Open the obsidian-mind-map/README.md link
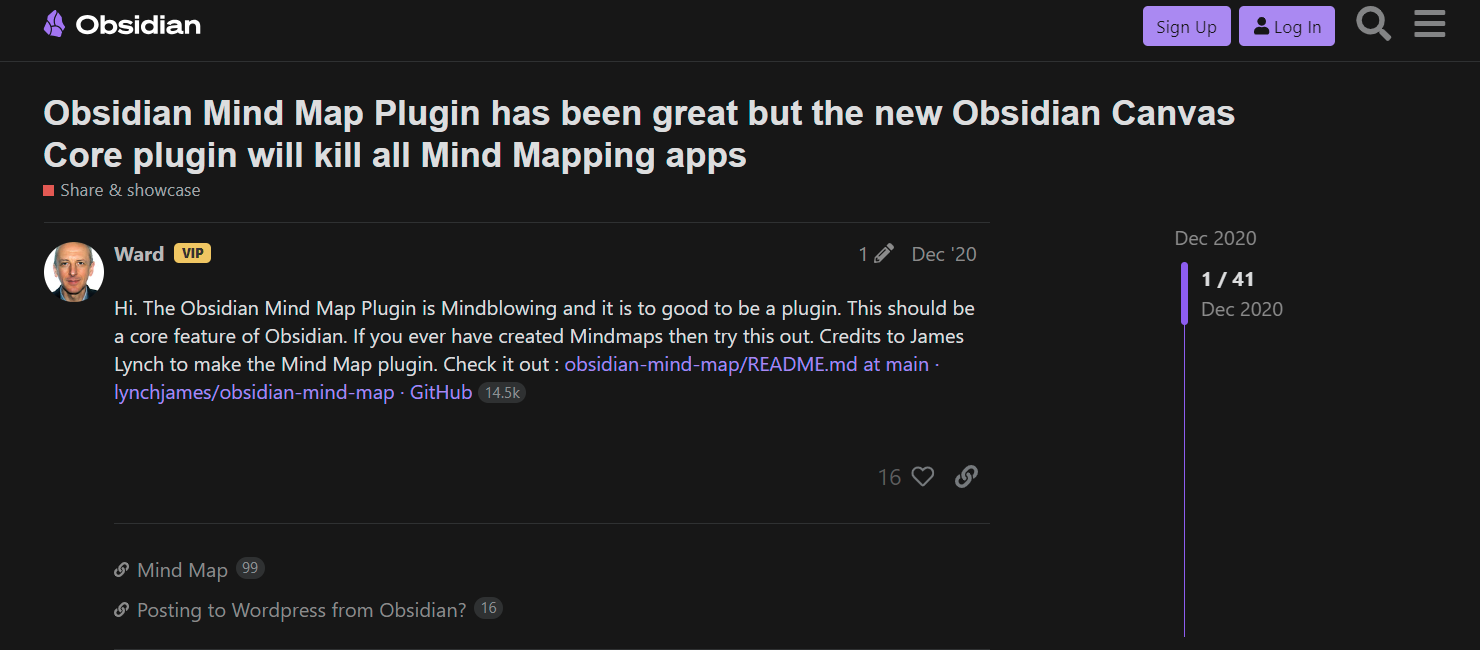 coord(746,364)
